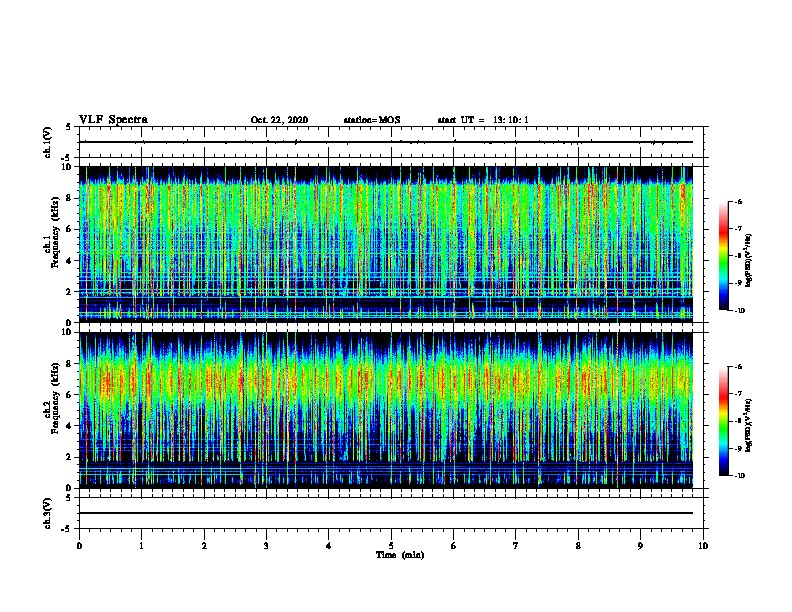Click the ch.1 color bar log(PSD) unit label
This screenshot has width=792, height=612.
(x=749, y=260)
